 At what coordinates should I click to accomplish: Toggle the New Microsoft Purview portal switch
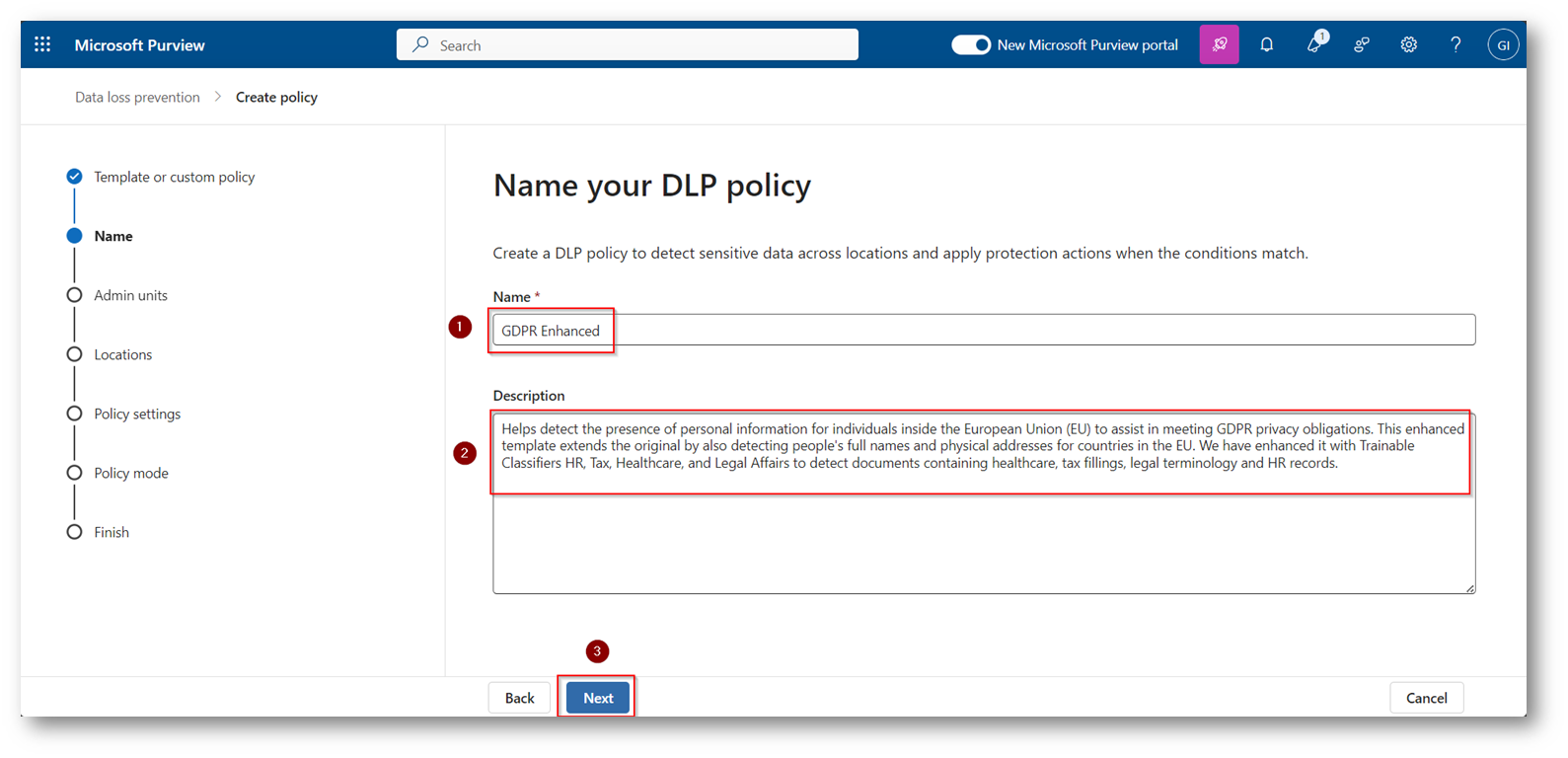(970, 44)
